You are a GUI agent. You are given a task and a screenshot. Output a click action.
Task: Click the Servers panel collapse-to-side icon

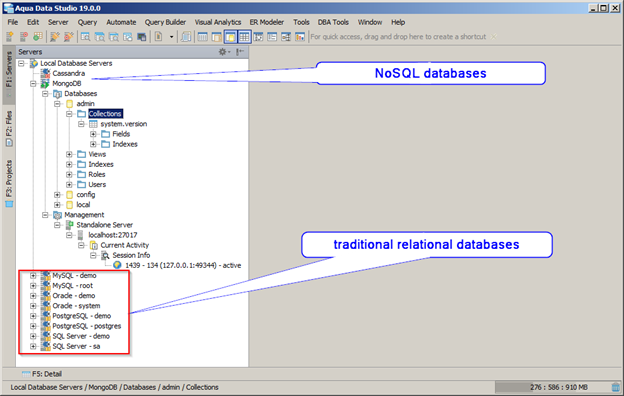pyautogui.click(x=240, y=52)
